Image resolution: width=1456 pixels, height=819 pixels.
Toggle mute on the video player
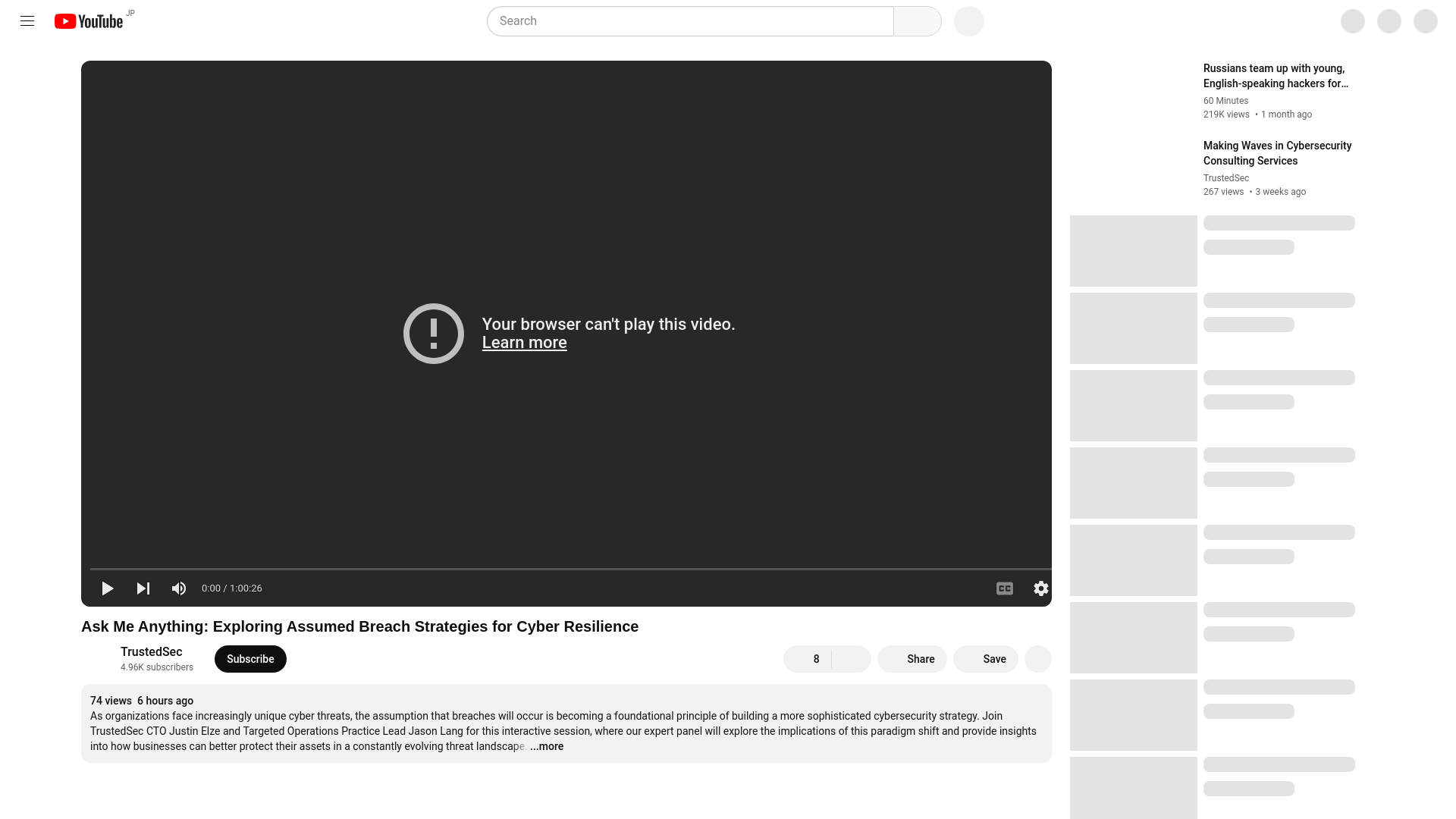(x=179, y=588)
